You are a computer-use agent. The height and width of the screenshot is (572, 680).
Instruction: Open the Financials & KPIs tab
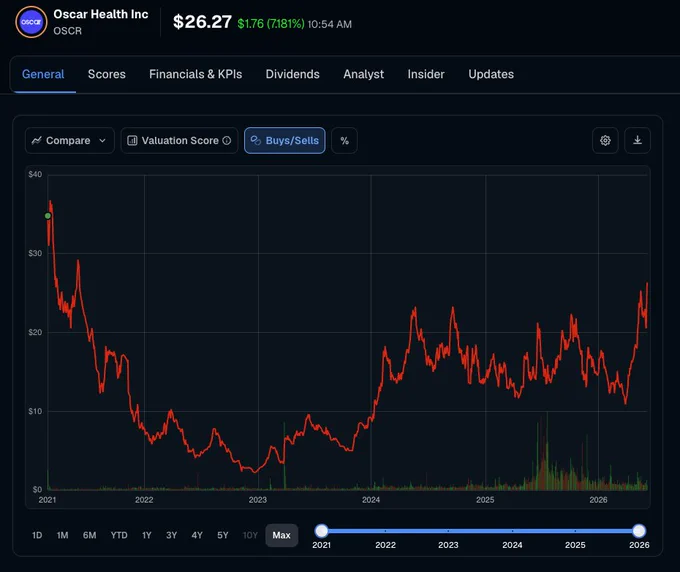coord(196,74)
